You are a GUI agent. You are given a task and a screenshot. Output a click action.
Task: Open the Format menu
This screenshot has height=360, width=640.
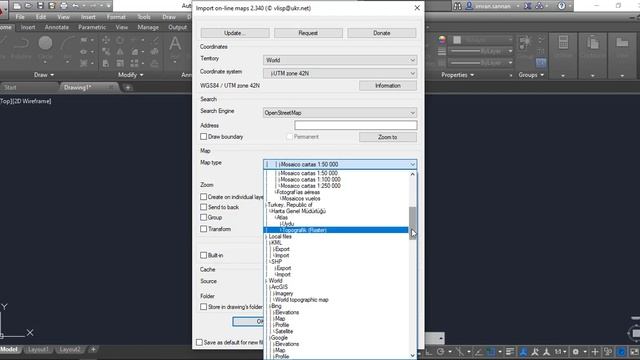[x=116, y=17]
